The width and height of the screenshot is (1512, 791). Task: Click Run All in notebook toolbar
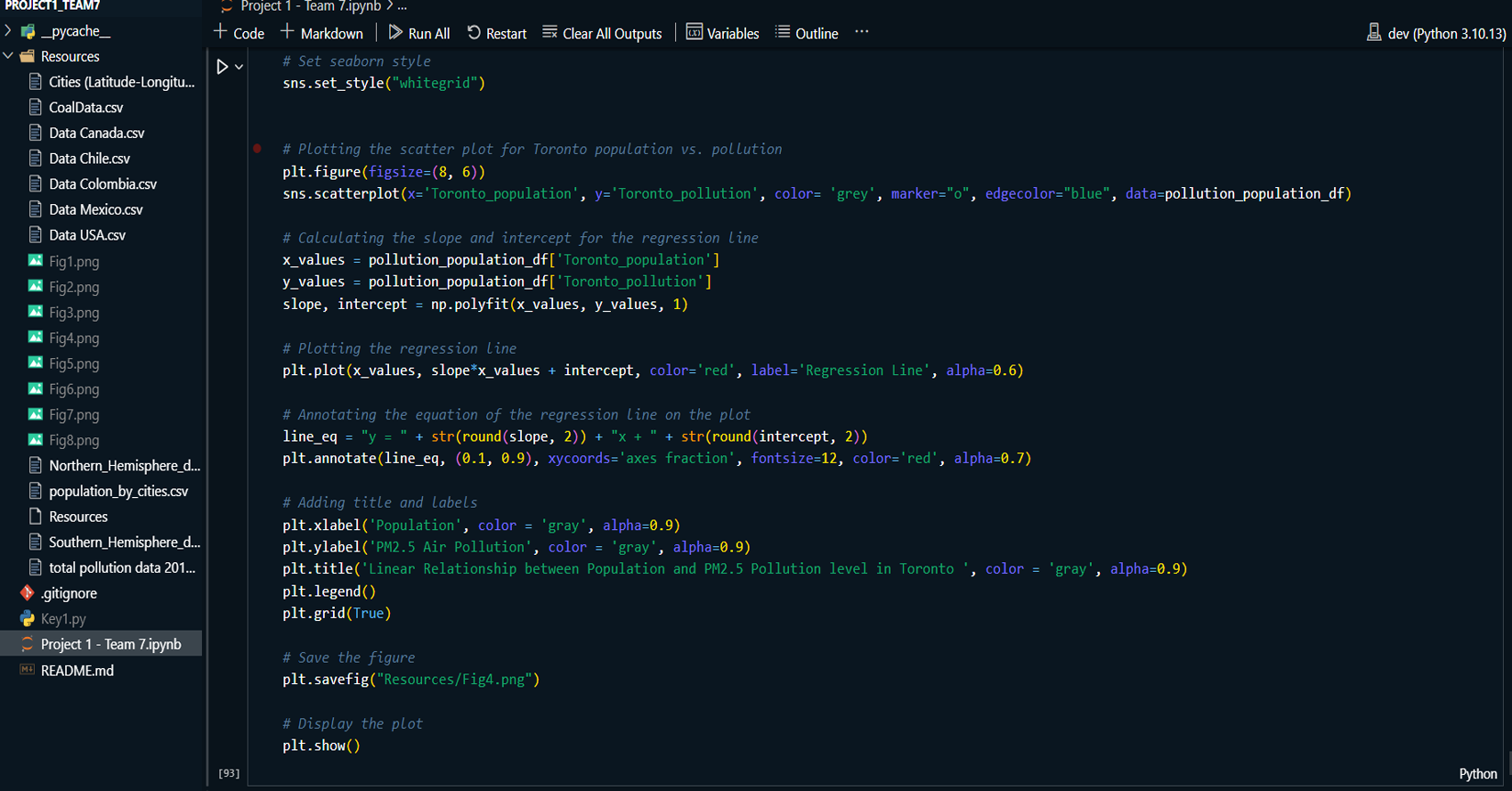click(x=419, y=34)
